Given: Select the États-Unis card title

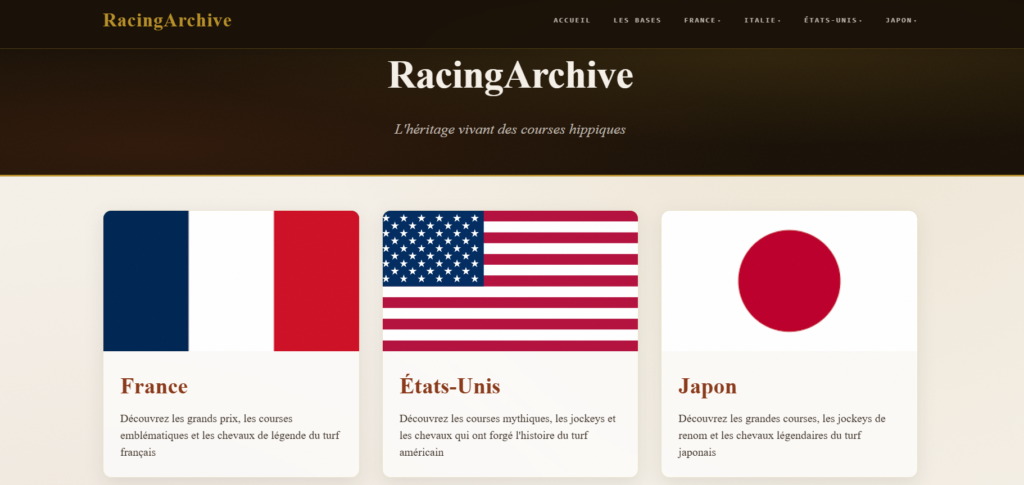Looking at the screenshot, I should [x=449, y=386].
